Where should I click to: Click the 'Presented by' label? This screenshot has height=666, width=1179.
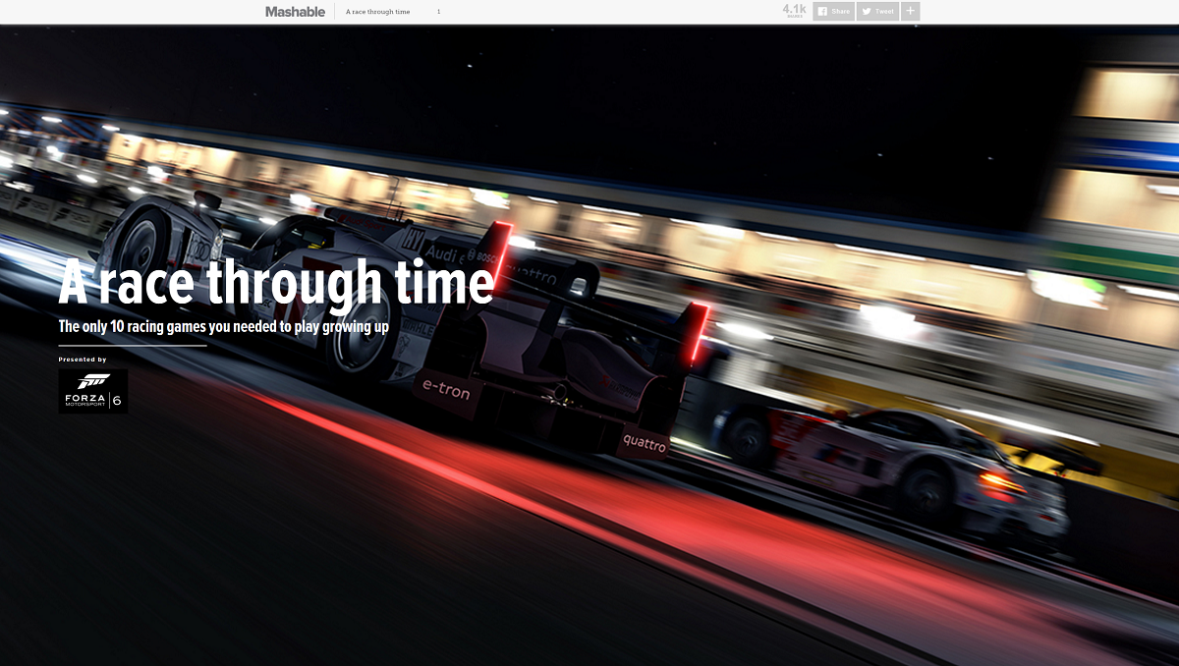pyautogui.click(x=82, y=359)
